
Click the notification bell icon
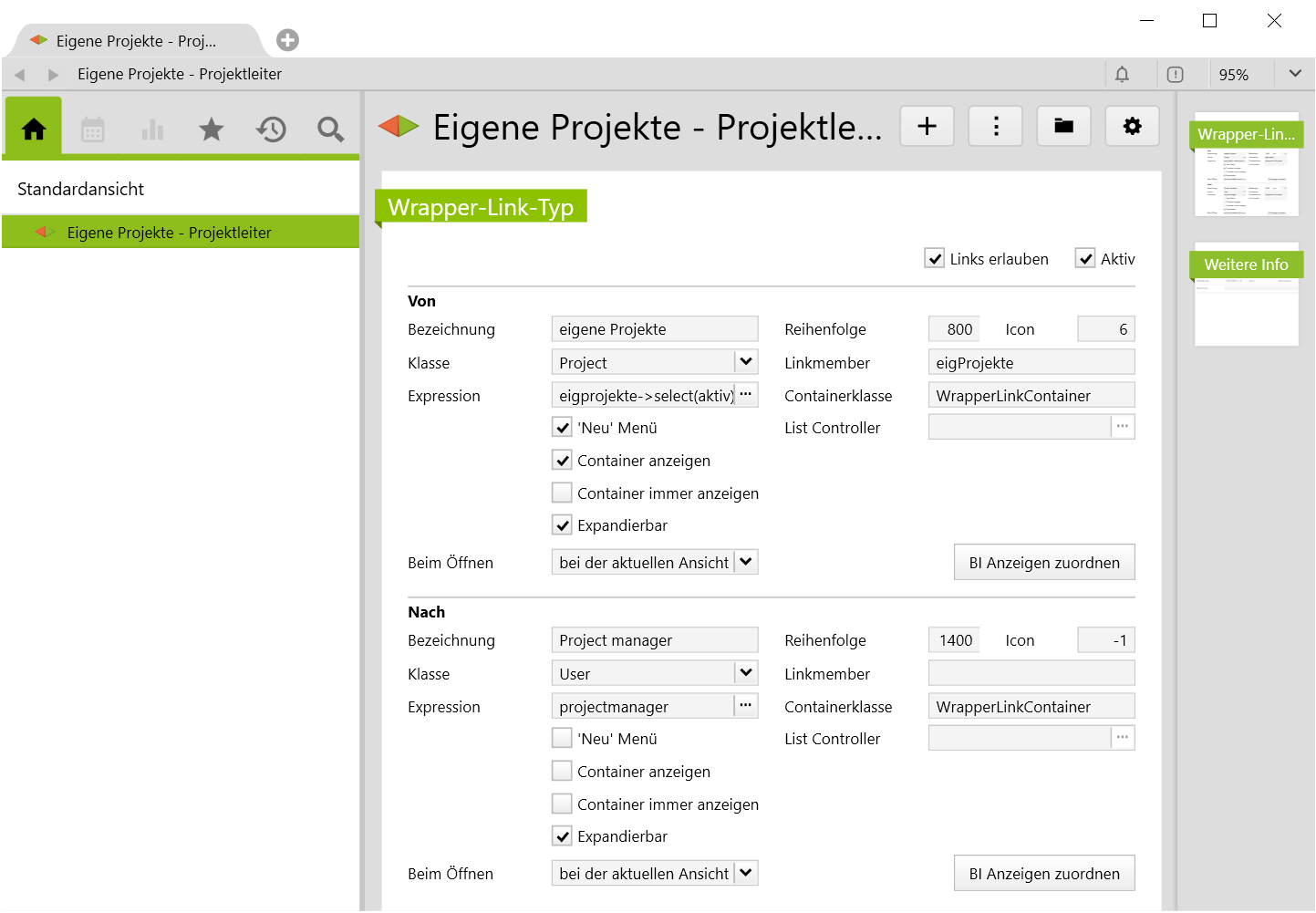tap(1122, 75)
